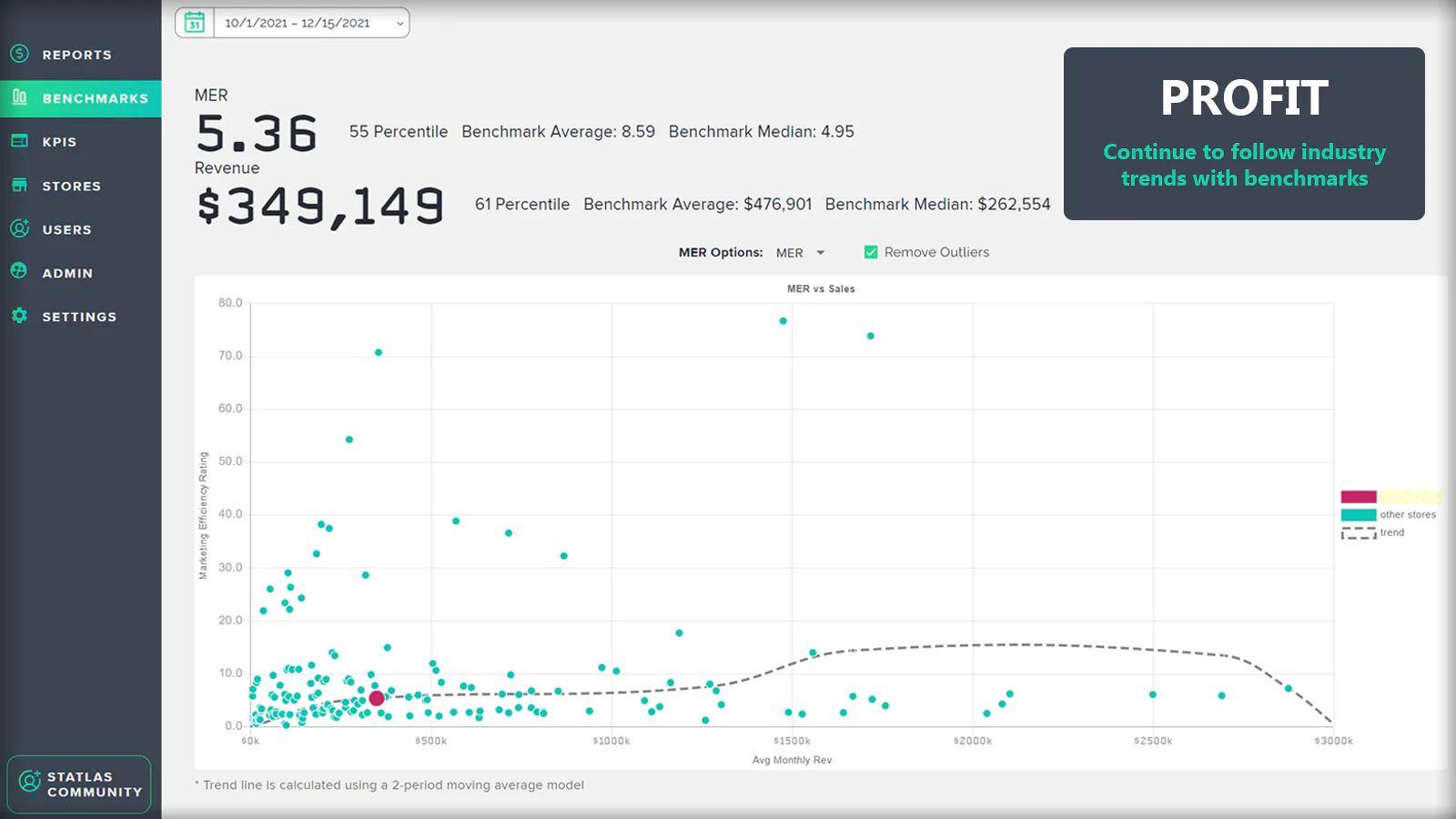Select the red highlighted store data point
Viewport: 1456px width, 819px height.
click(x=377, y=699)
